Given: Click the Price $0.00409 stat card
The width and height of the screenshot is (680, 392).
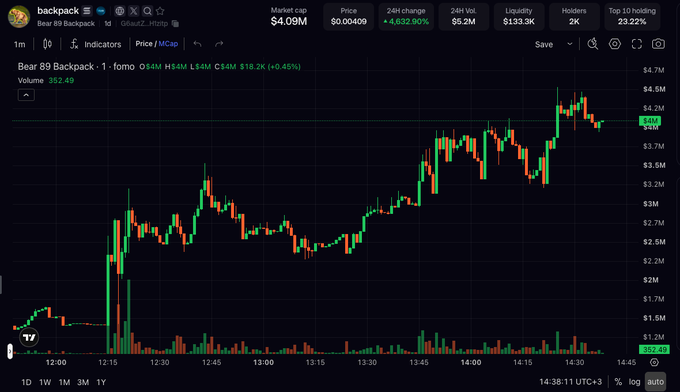Looking at the screenshot, I should point(349,16).
